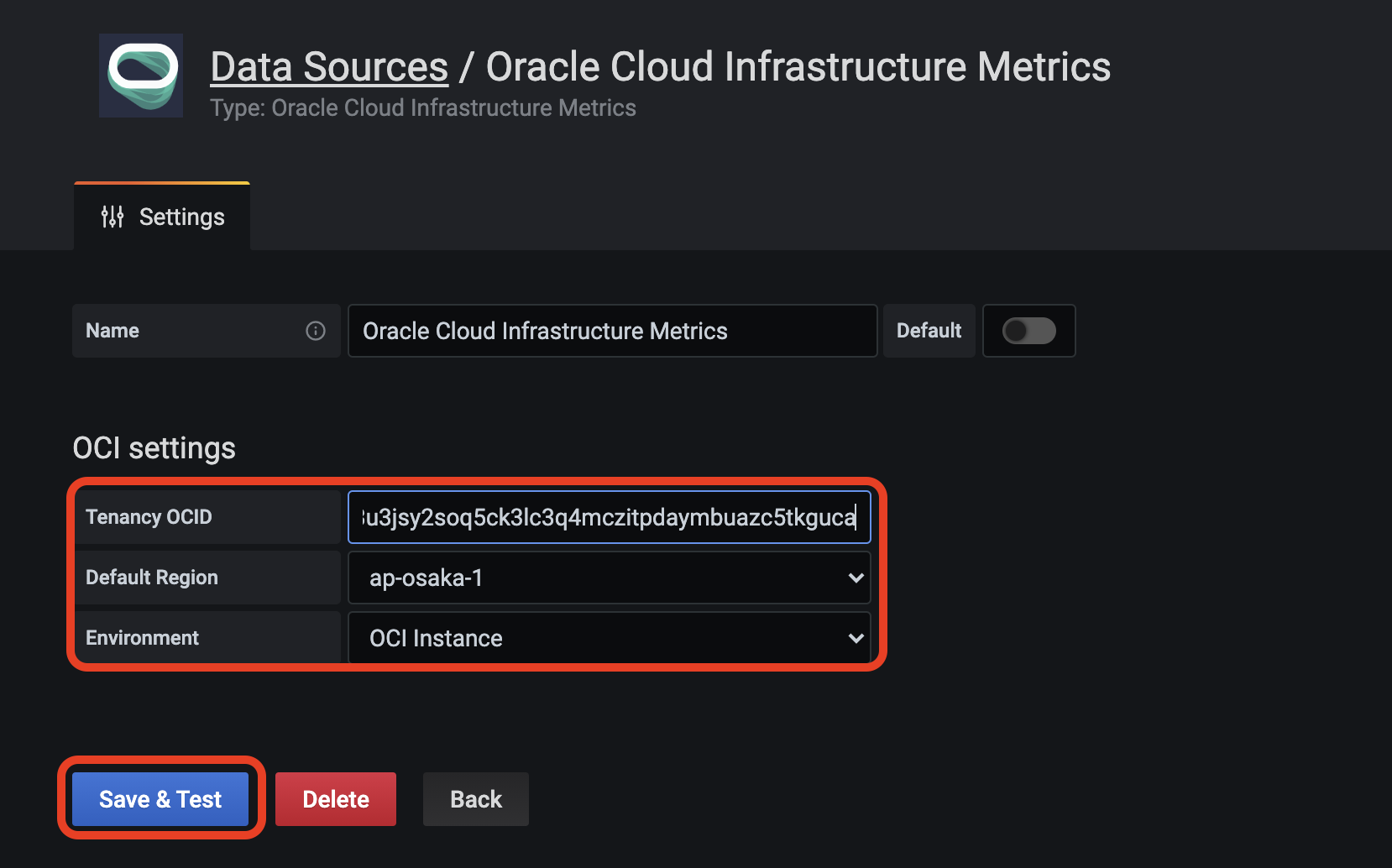Viewport: 1392px width, 868px height.
Task: Click the sliders icon on Settings tab
Action: (x=113, y=217)
